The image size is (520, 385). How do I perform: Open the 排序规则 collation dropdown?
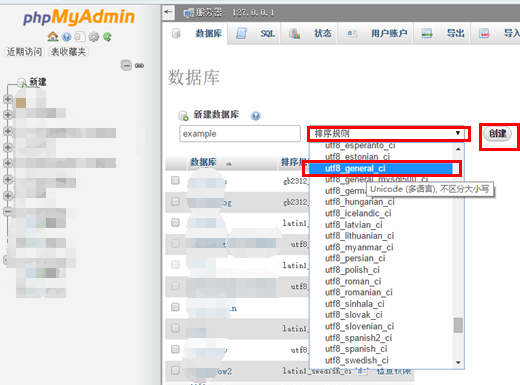(x=388, y=134)
